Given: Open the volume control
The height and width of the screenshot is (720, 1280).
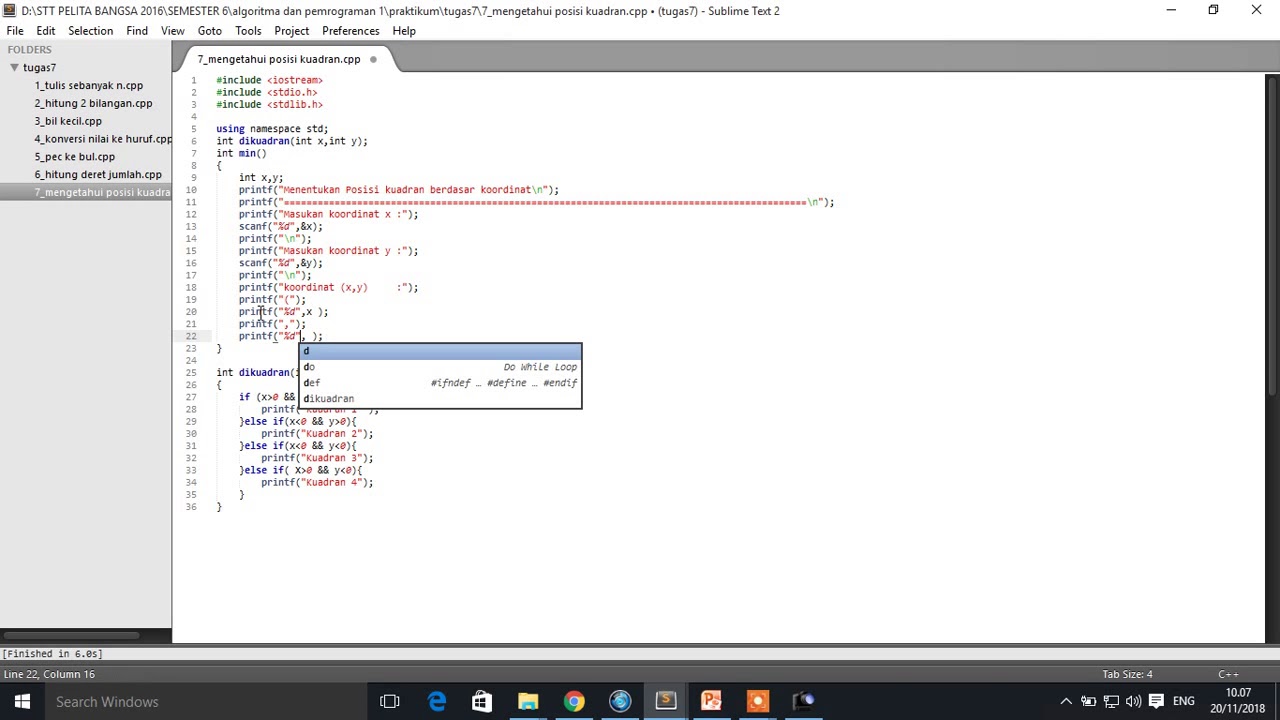Looking at the screenshot, I should 1133,702.
